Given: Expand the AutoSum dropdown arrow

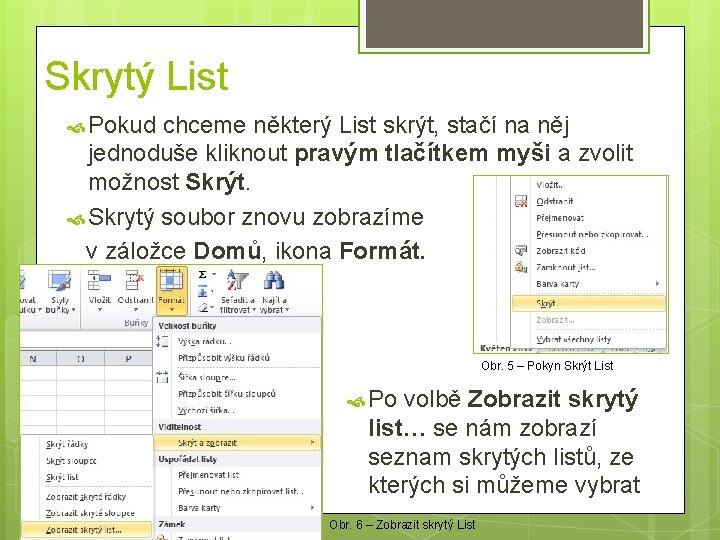Looking at the screenshot, I should [x=214, y=274].
